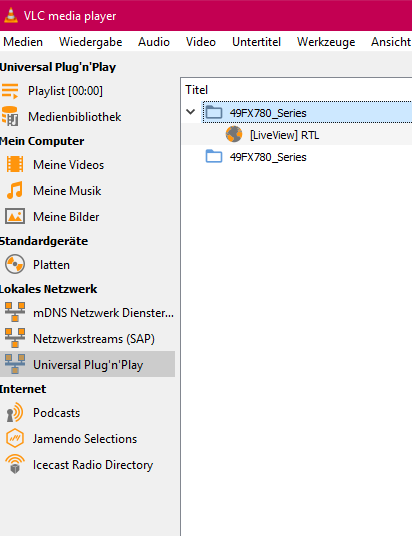Collapse the expanded 49FX780_Series folder
Image resolution: width=412 pixels, height=536 pixels.
(191, 112)
